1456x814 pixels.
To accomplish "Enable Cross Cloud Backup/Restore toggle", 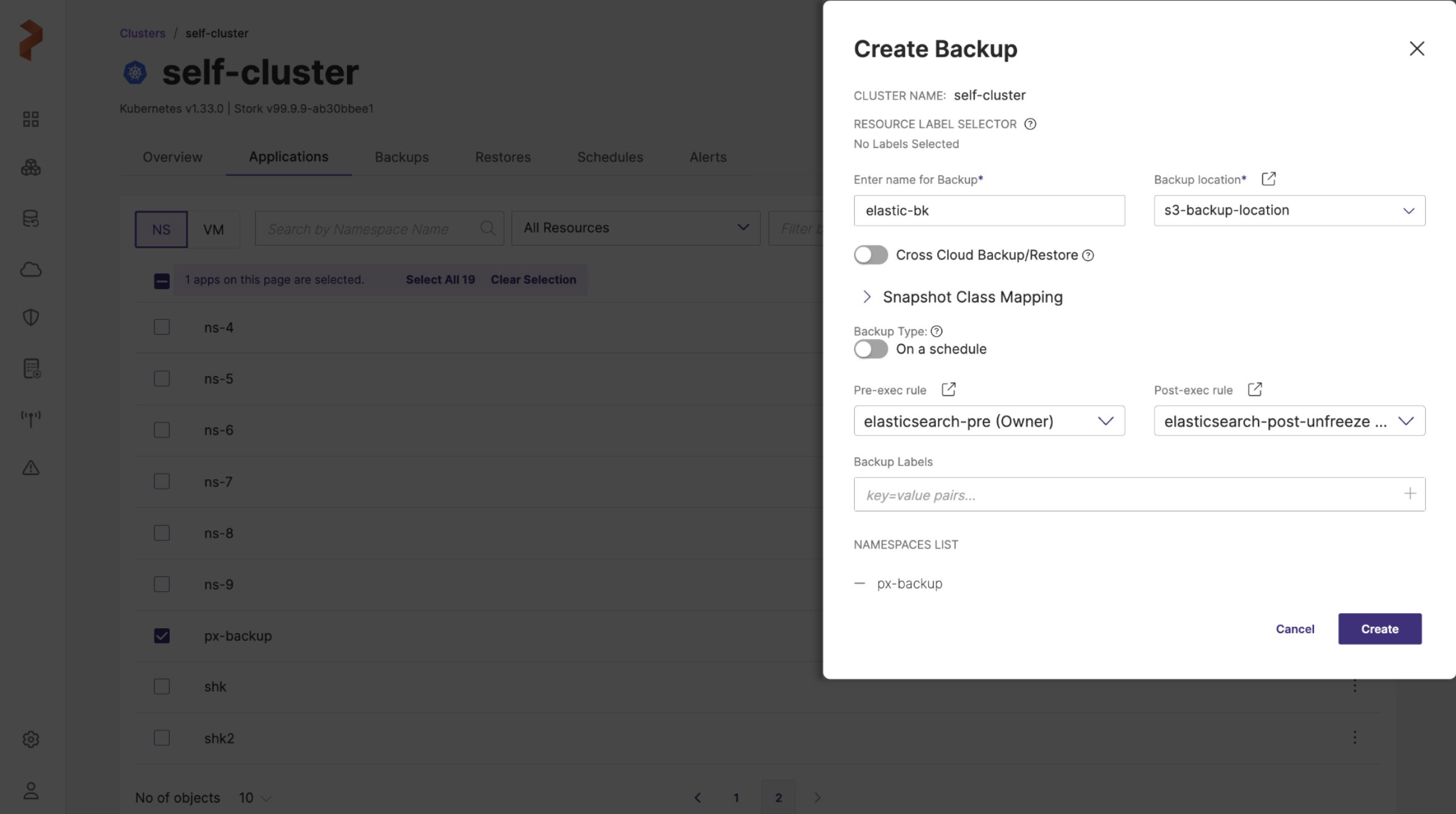I will click(x=871, y=255).
